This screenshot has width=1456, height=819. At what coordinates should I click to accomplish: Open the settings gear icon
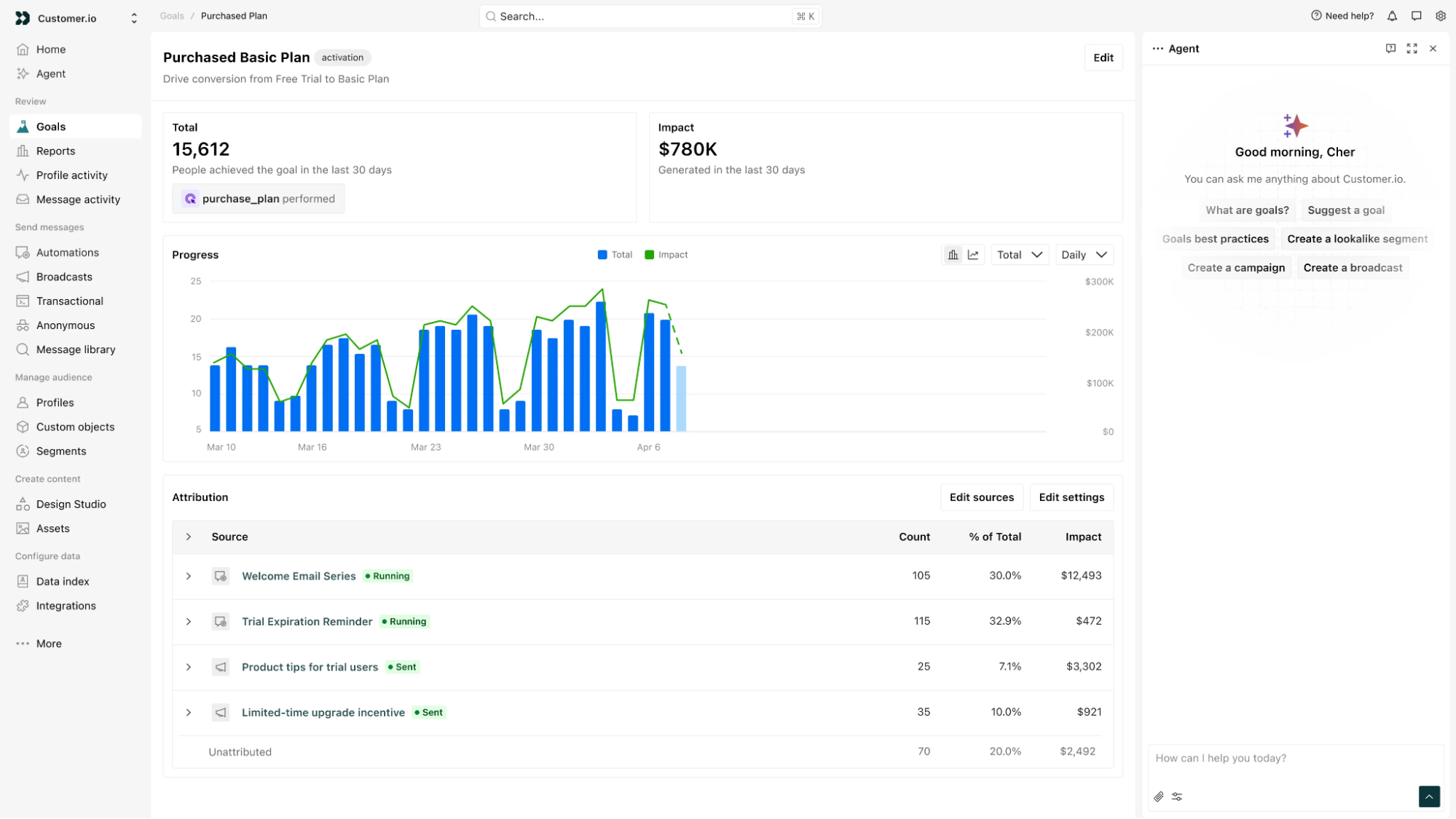1440,16
